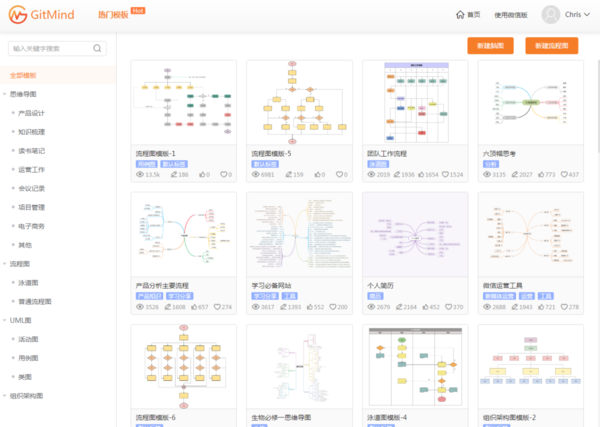Viewport: 600px width, 427px height.
Task: Favorite 流程图模板-1 with the heart icon
Action: pos(223,174)
